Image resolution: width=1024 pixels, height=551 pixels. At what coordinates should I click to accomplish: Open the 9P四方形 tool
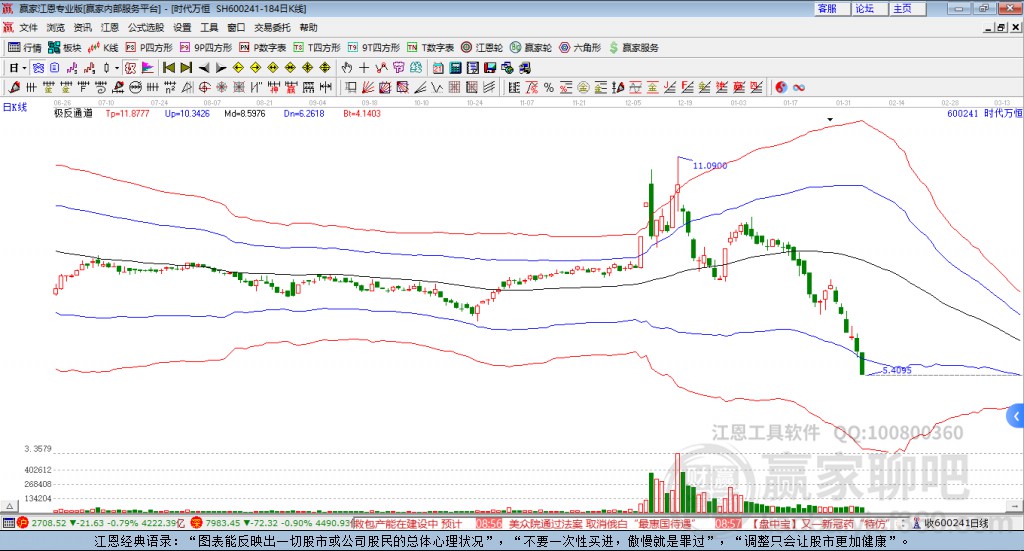(x=206, y=48)
